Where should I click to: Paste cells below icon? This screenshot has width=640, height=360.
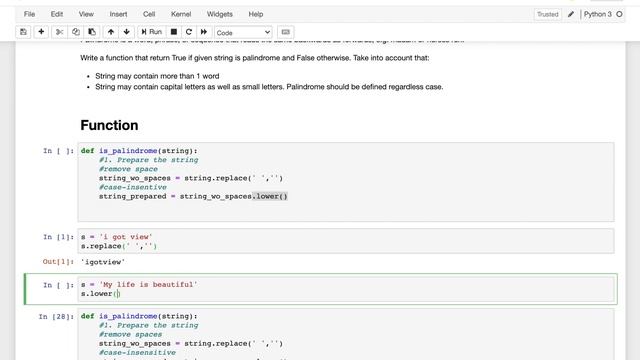[92, 32]
